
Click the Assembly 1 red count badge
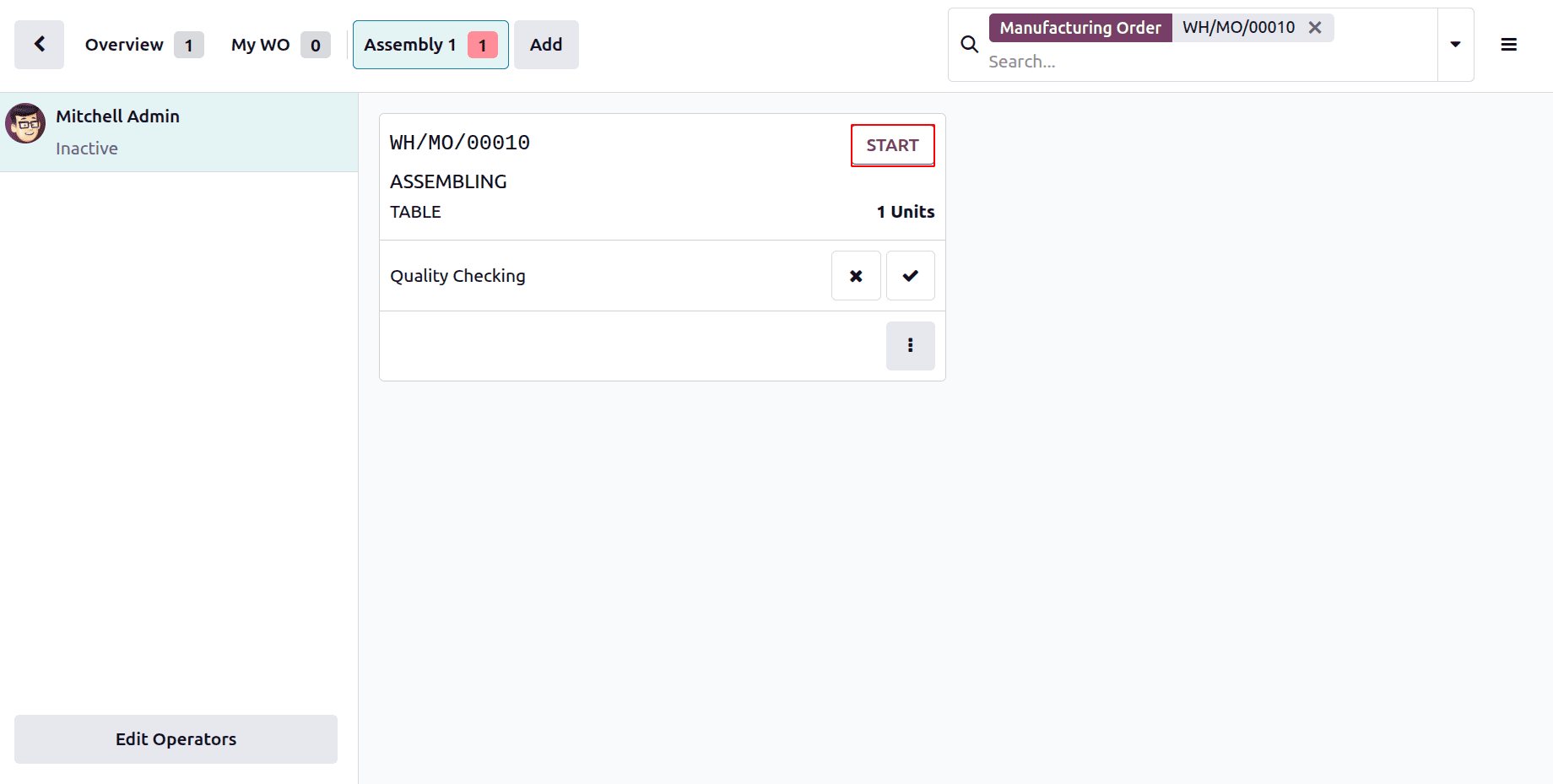point(483,45)
